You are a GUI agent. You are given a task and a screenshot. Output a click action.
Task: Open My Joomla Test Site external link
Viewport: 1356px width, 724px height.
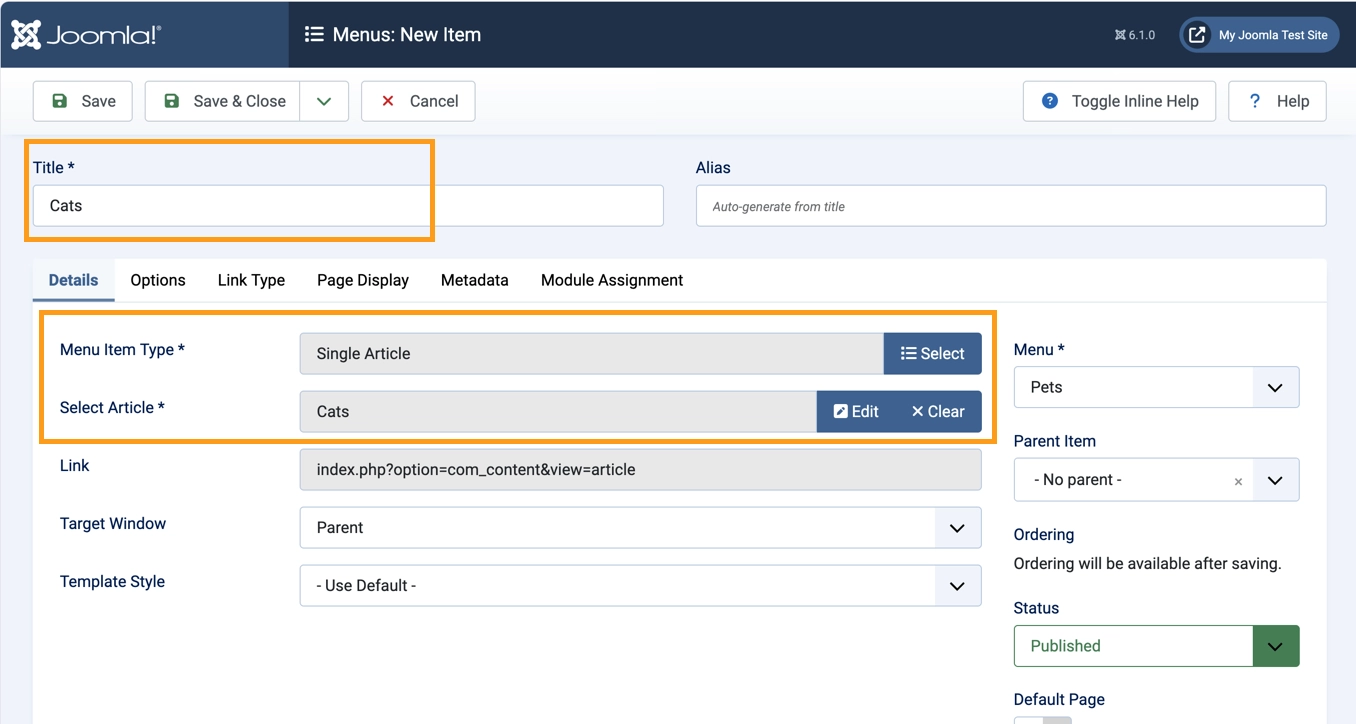1259,35
